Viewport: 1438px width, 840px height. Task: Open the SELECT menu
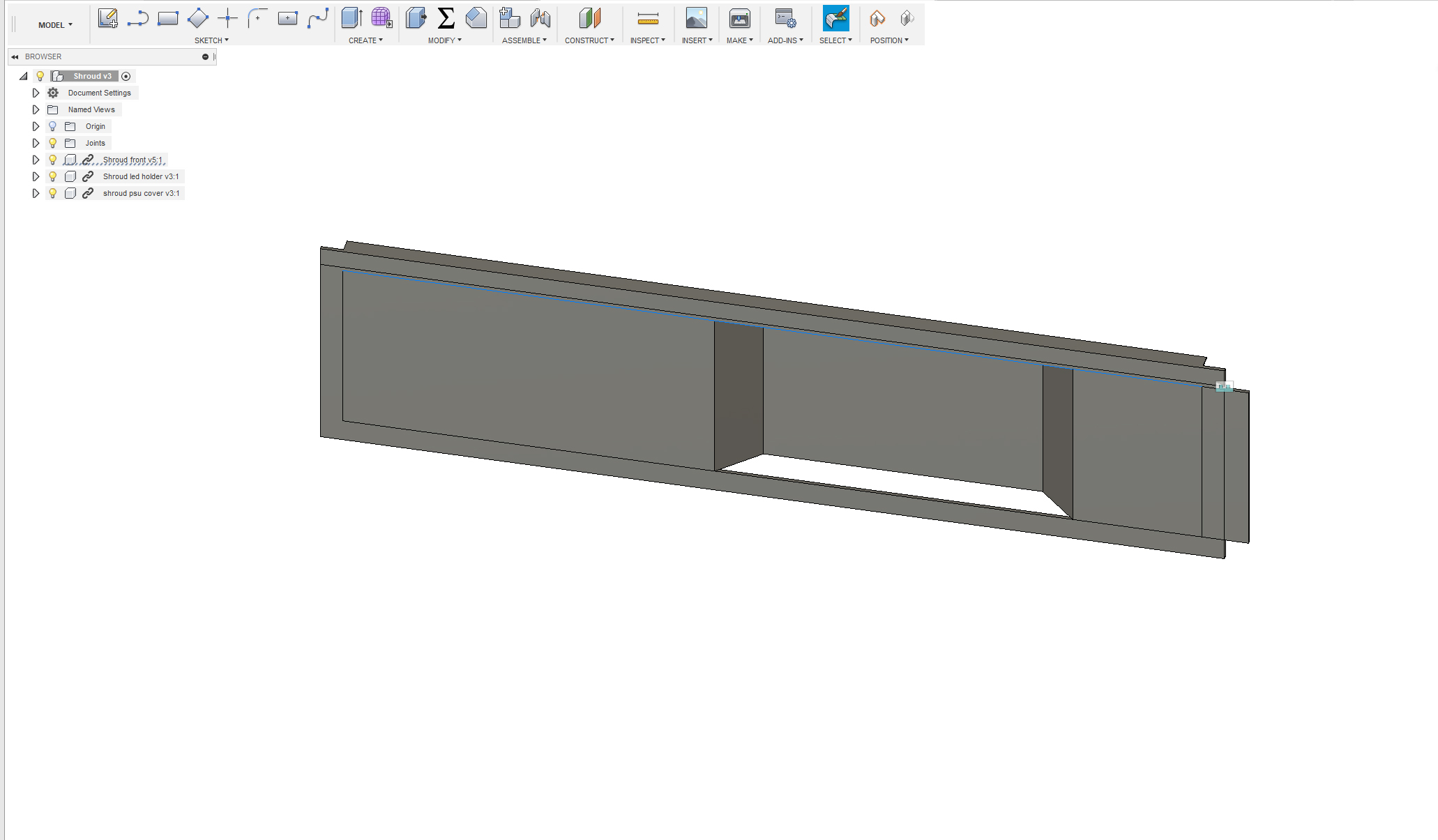click(x=835, y=40)
